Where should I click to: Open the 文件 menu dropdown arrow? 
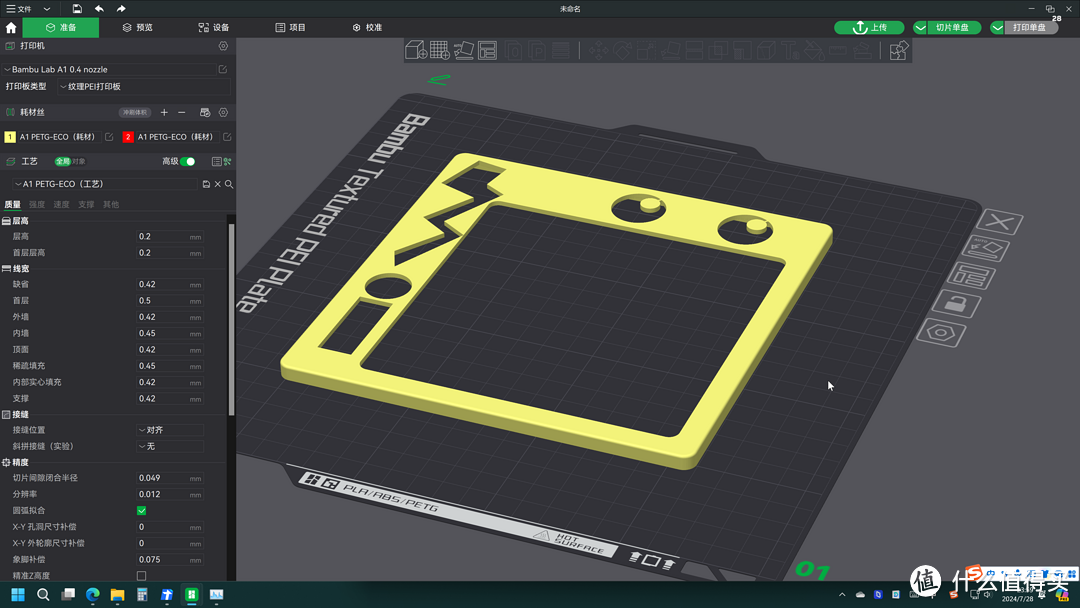click(47, 9)
